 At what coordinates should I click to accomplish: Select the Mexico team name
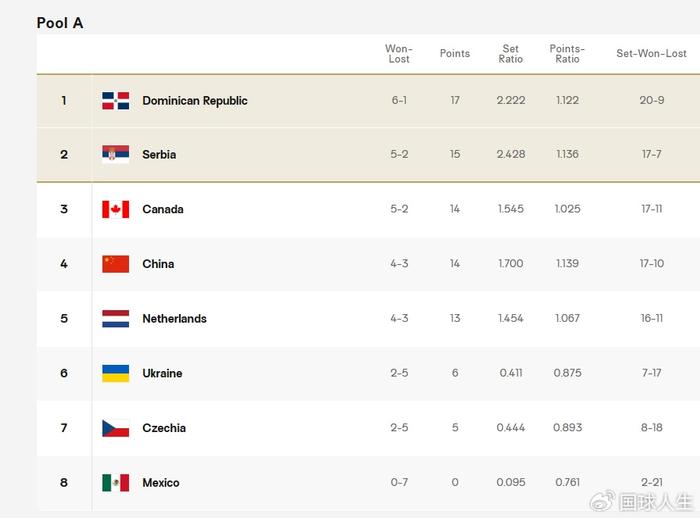click(161, 483)
